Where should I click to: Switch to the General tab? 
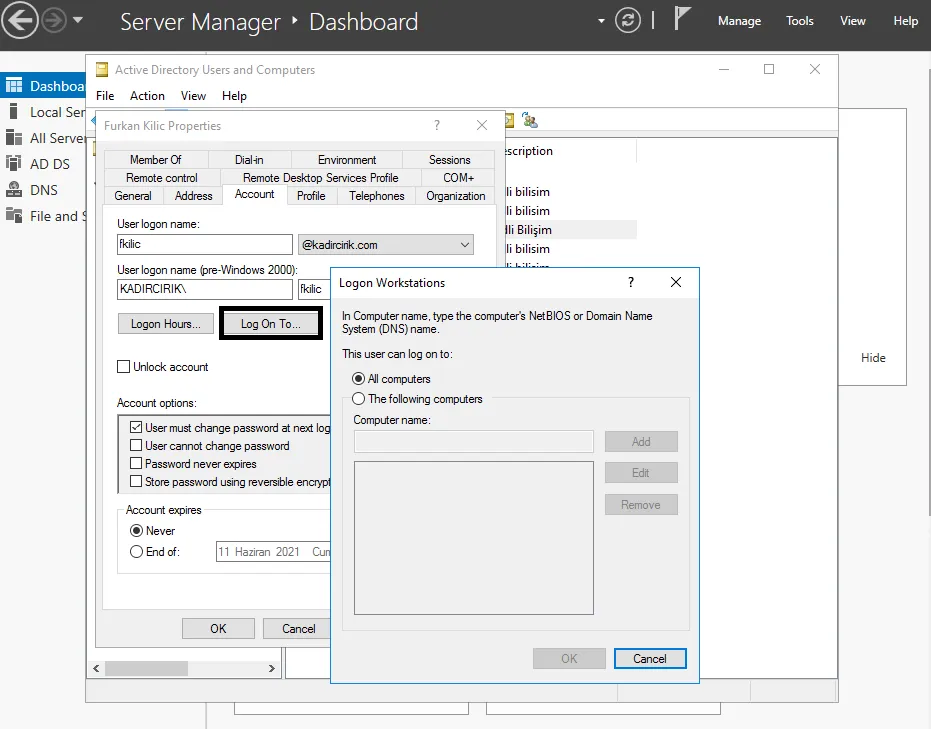pos(133,196)
